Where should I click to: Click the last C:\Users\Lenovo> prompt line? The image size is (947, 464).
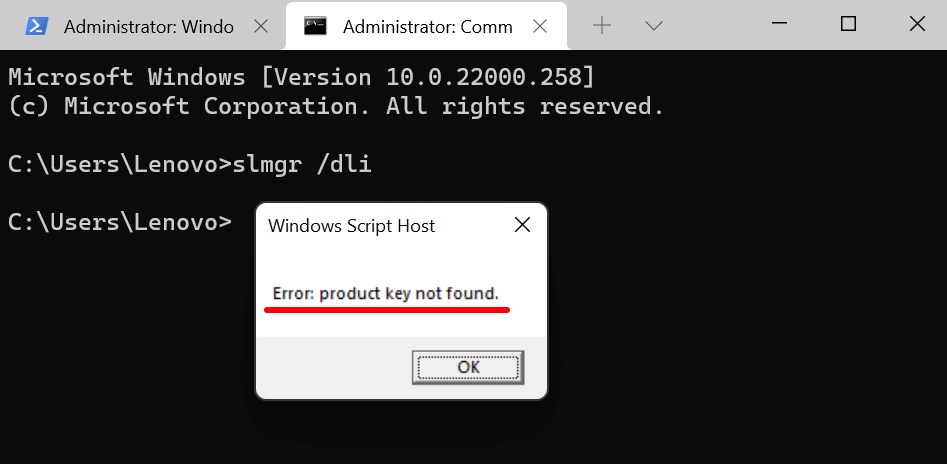pos(120,221)
